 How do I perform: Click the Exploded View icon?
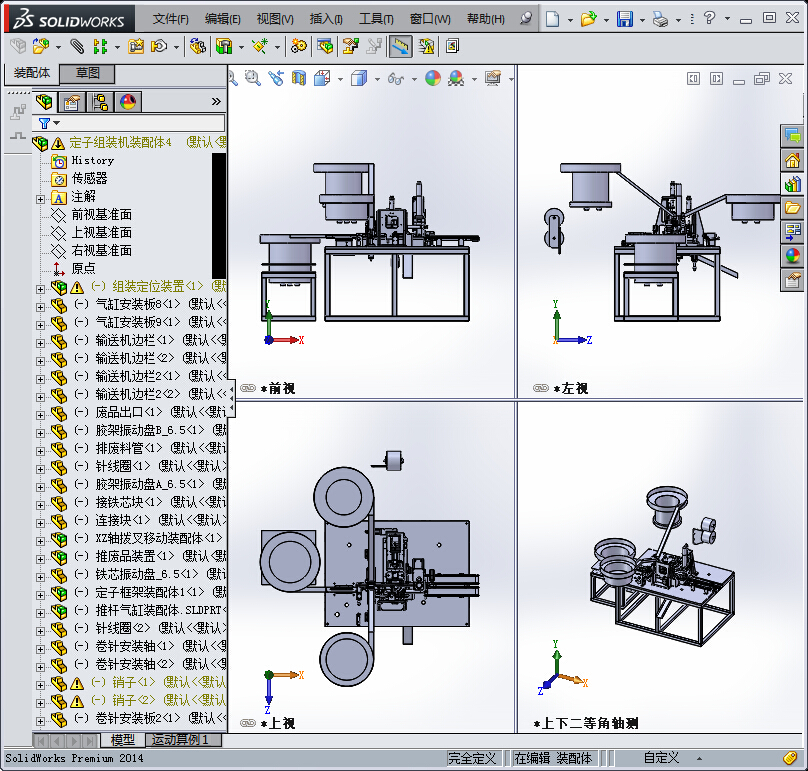[351, 47]
